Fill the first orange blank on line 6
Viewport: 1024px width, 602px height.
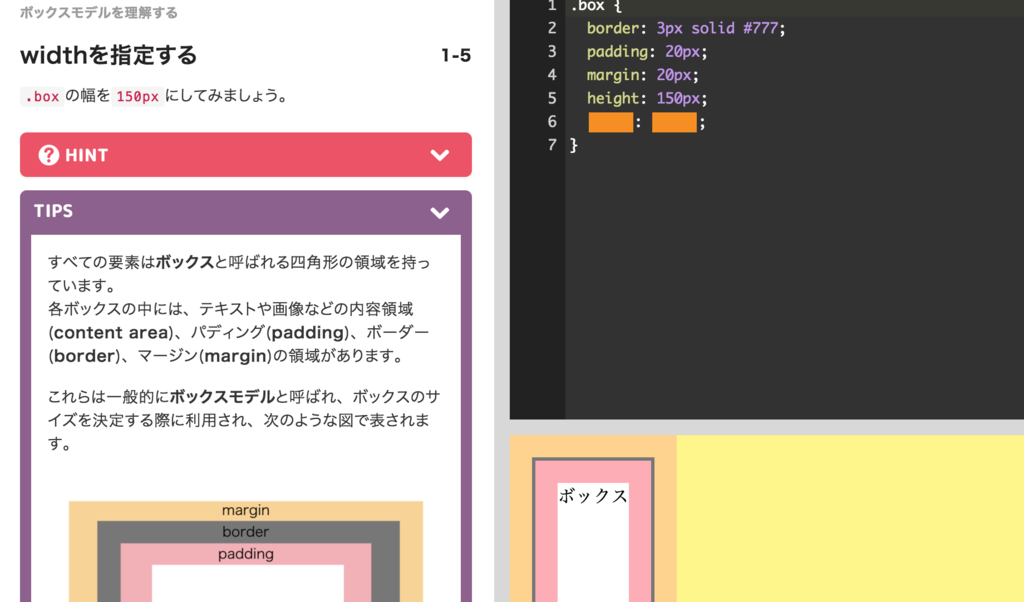pos(611,122)
